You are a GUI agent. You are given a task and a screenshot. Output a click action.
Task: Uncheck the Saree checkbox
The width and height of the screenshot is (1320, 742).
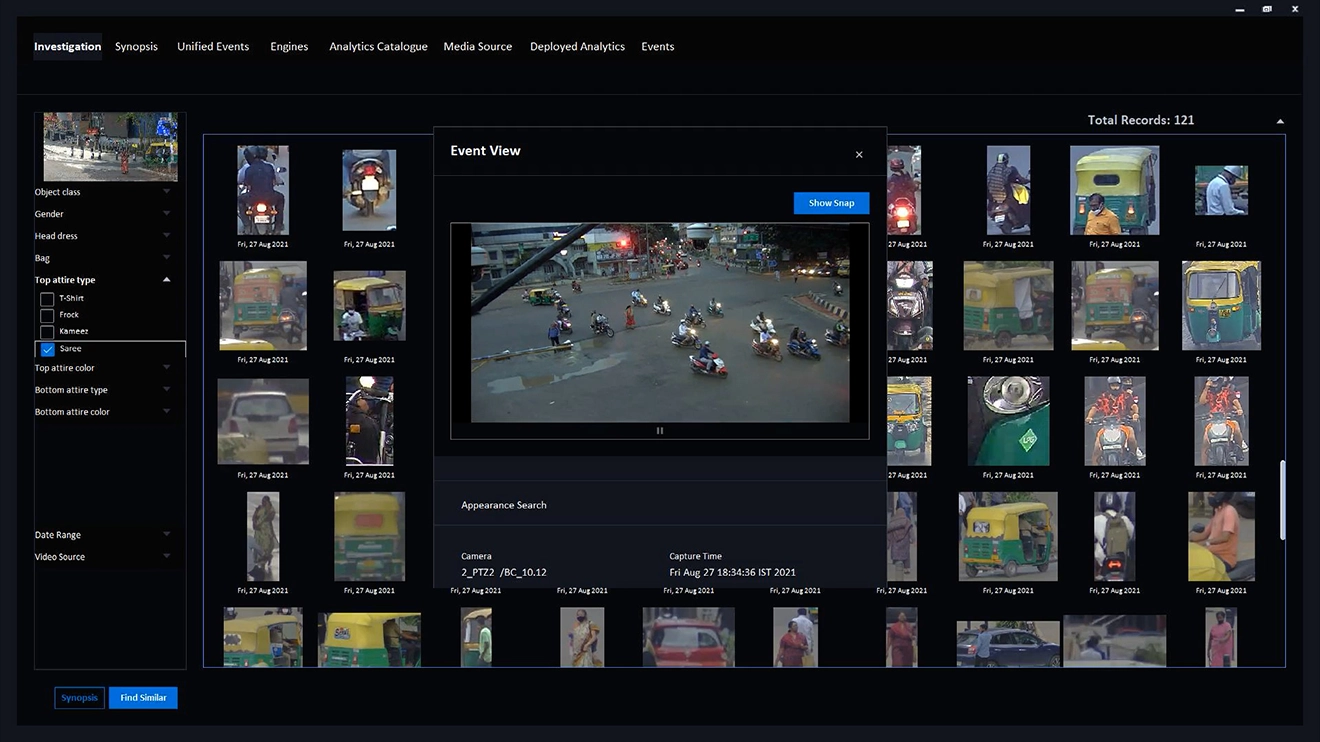tap(47, 349)
